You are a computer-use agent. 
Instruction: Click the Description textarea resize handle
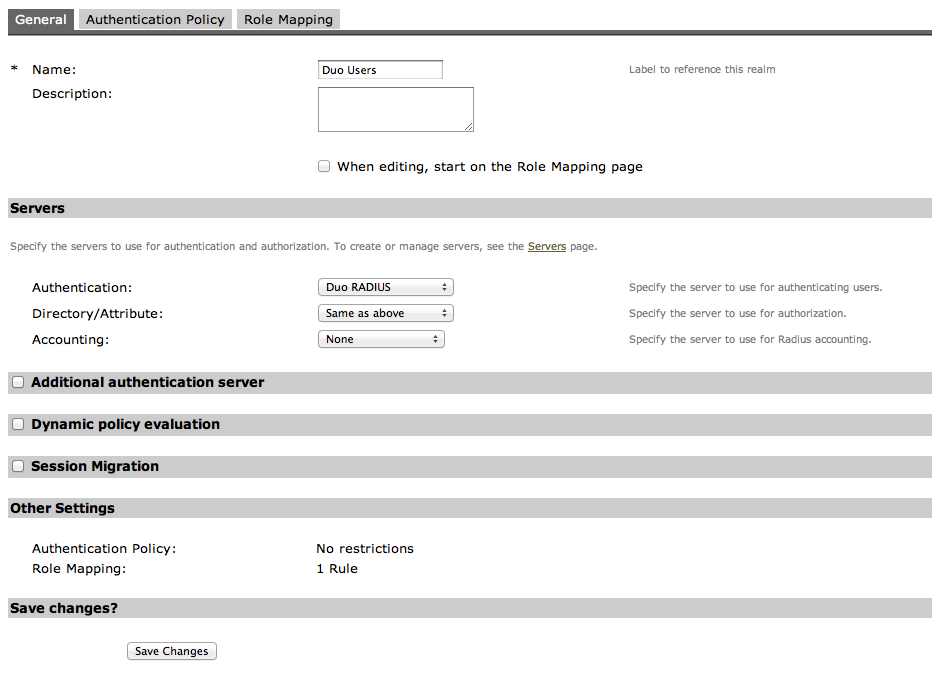point(469,128)
